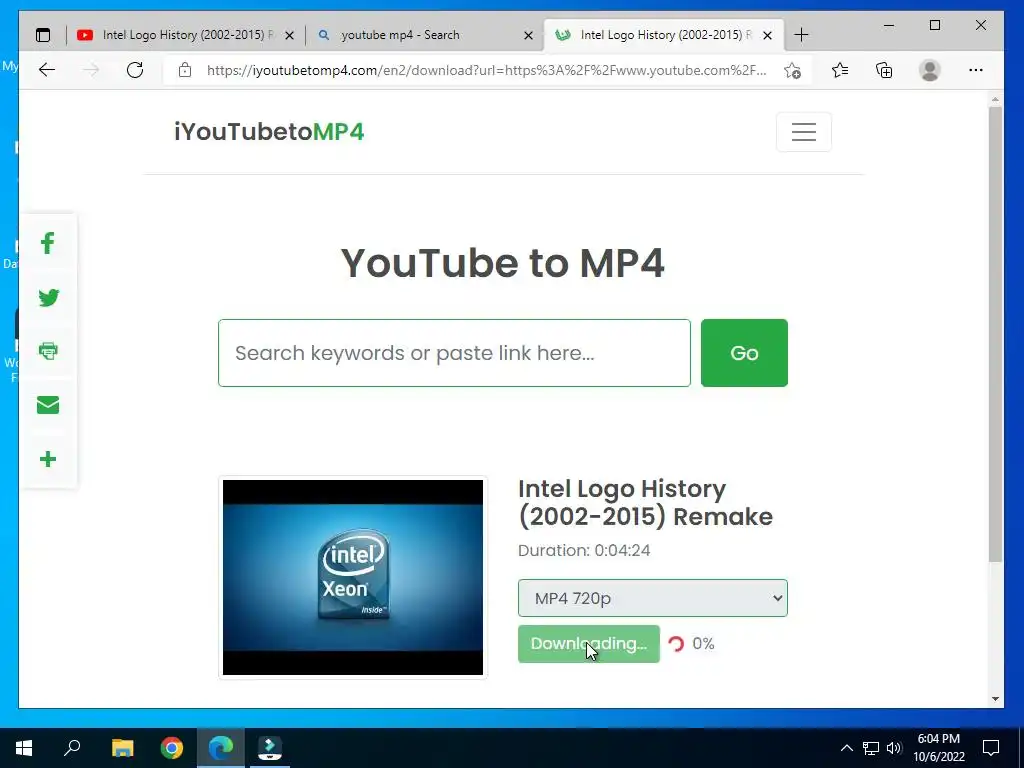
Task: Share page via Twitter bird icon
Action: 48,298
